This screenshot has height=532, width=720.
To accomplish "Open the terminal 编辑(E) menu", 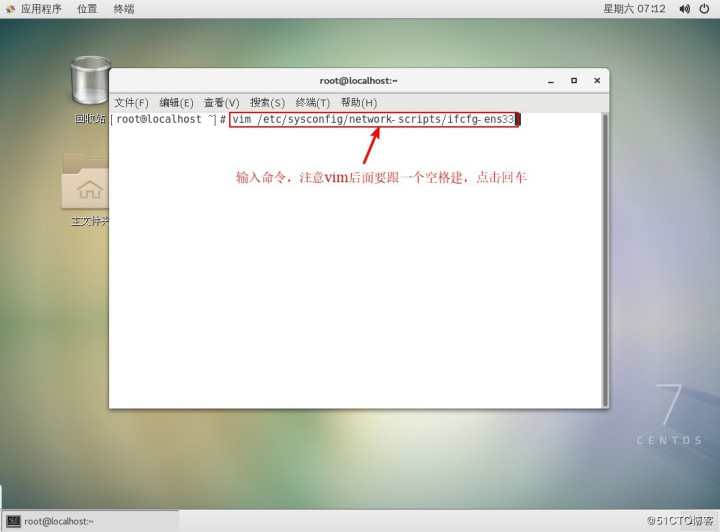I will click(176, 102).
